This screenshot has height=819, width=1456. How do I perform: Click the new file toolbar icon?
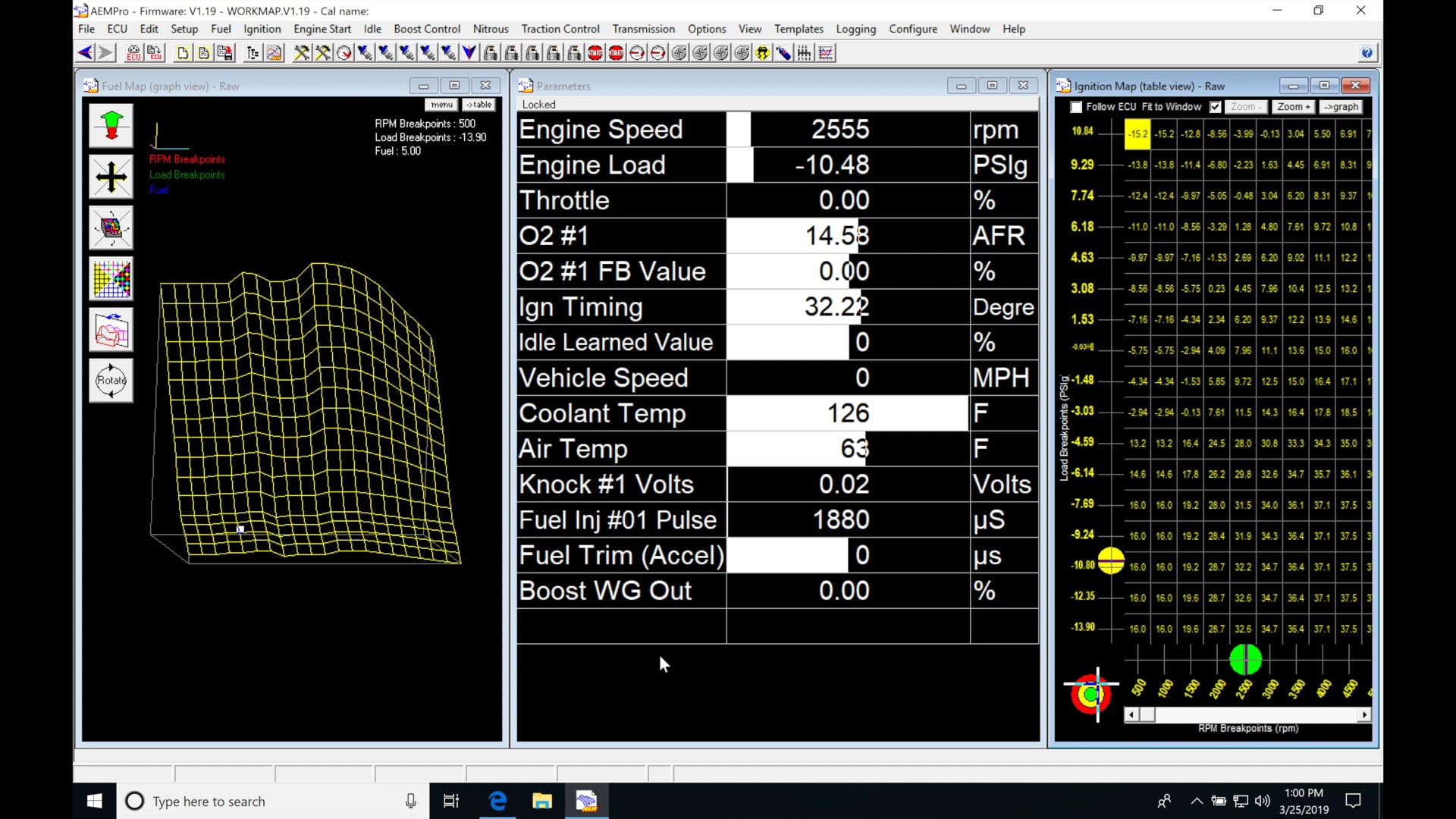point(183,52)
